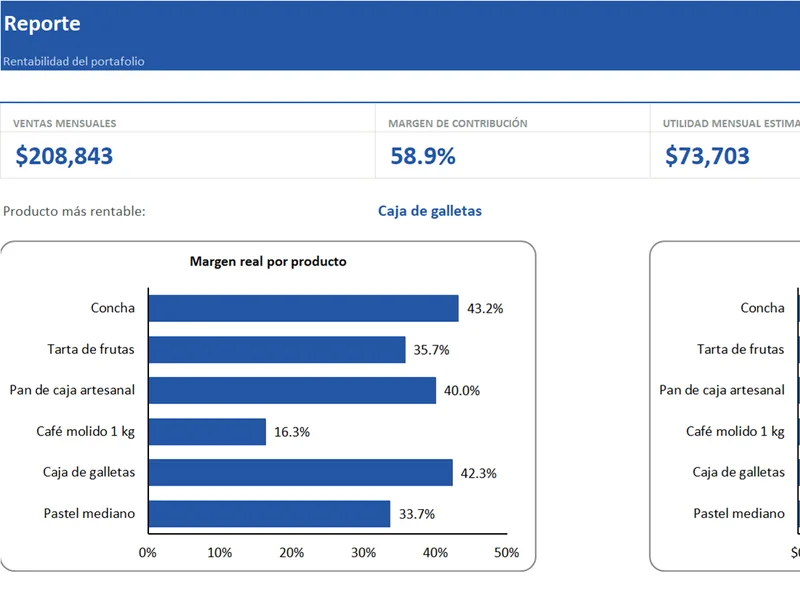Select the Pan de caja artesanal bar
Screen dimensions: 800x600
click(292, 390)
